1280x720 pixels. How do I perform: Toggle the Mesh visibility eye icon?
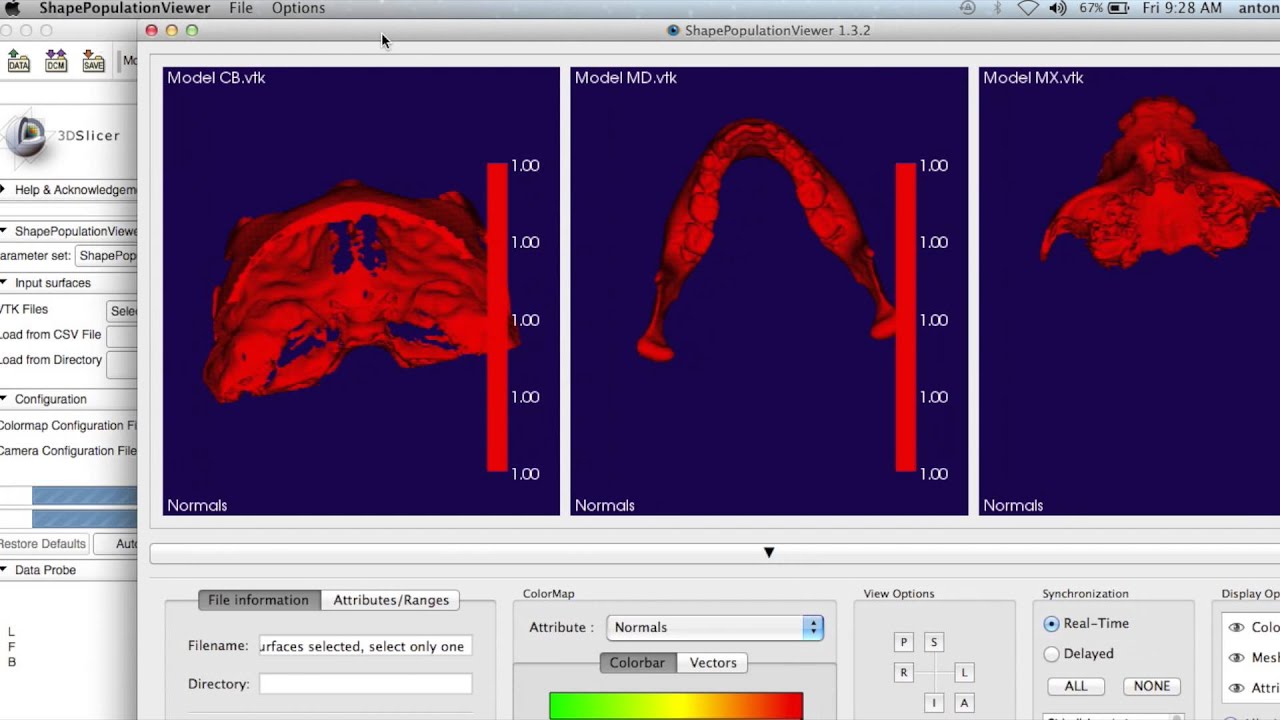1237,658
